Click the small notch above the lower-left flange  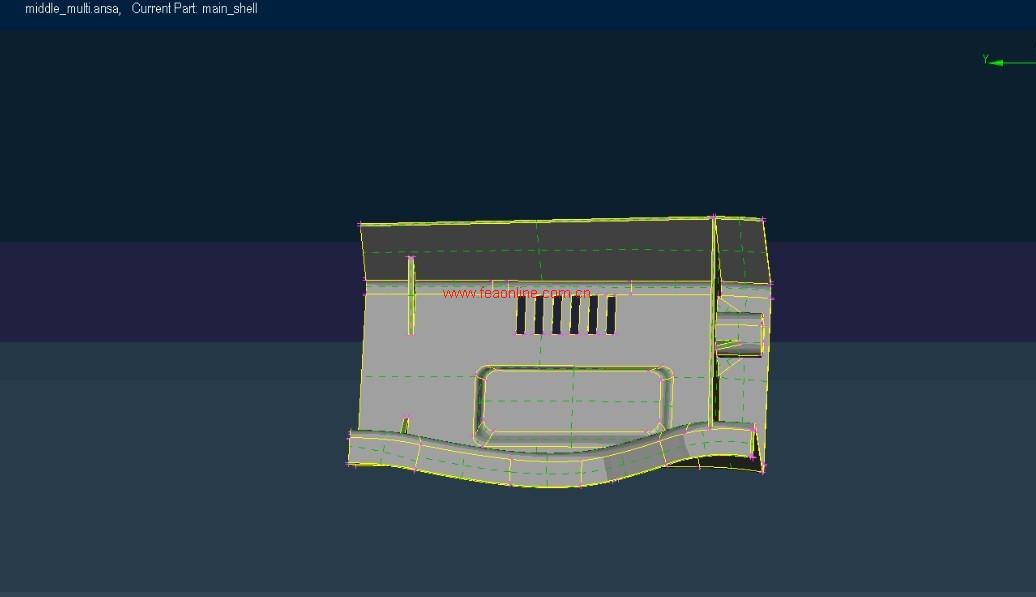(405, 426)
